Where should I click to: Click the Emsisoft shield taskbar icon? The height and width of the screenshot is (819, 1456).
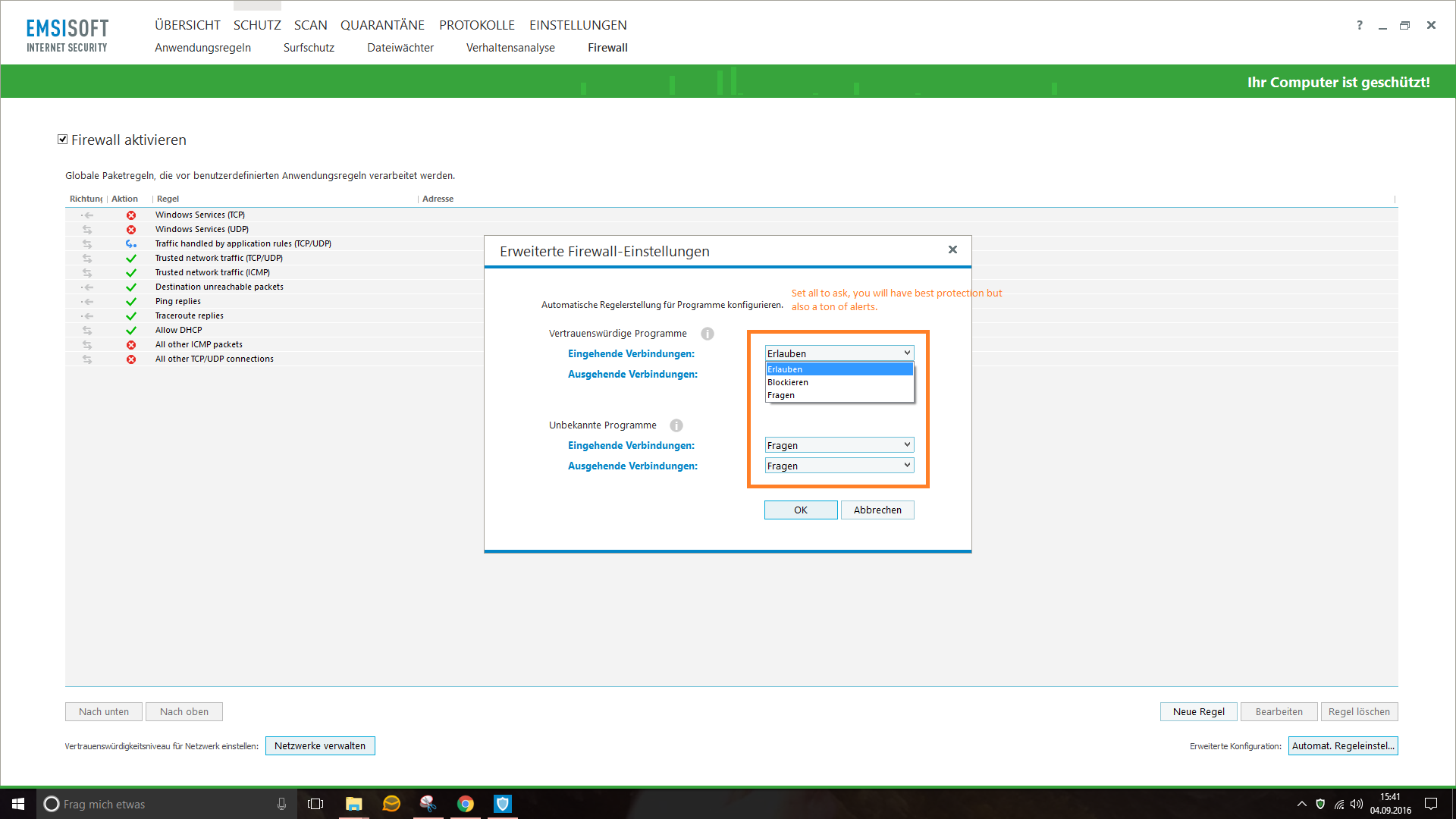point(503,804)
